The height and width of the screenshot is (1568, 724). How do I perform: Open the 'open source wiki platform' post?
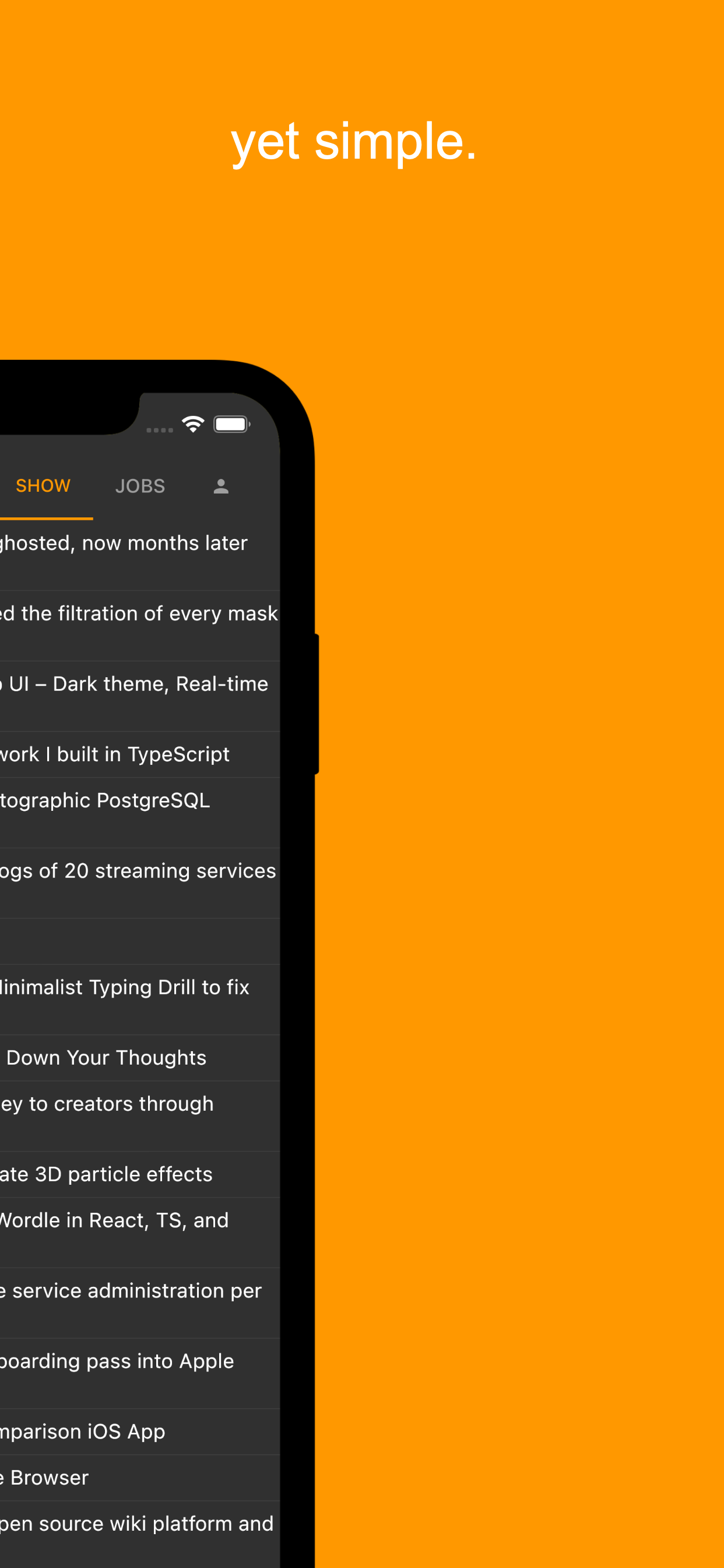coord(137,1524)
